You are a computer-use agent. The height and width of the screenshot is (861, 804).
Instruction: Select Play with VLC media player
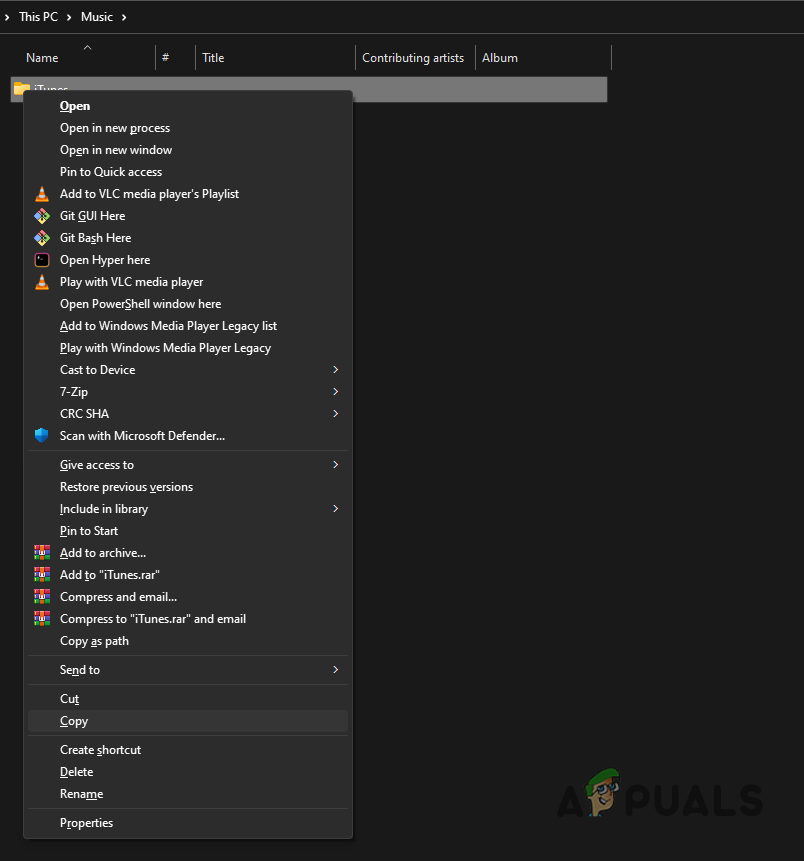click(x=188, y=282)
